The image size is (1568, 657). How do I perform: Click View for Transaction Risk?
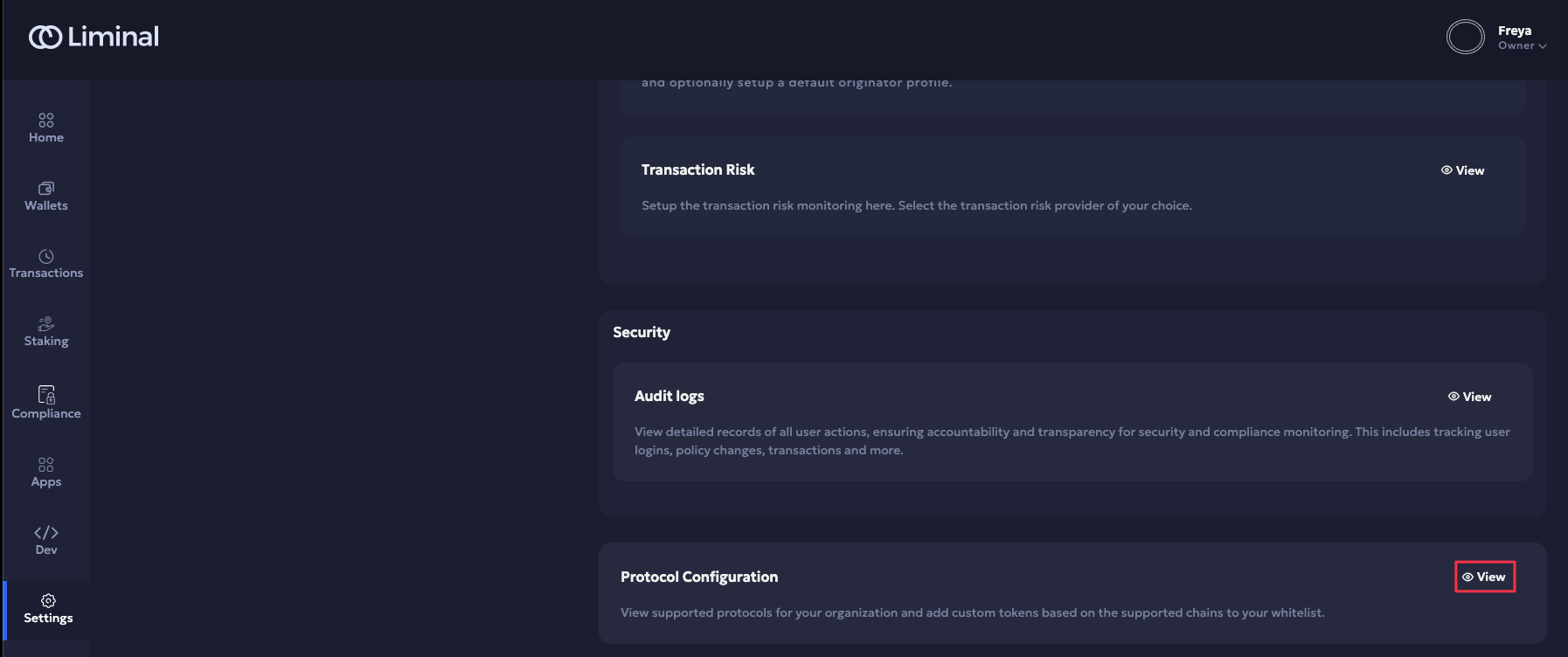[x=1462, y=170]
